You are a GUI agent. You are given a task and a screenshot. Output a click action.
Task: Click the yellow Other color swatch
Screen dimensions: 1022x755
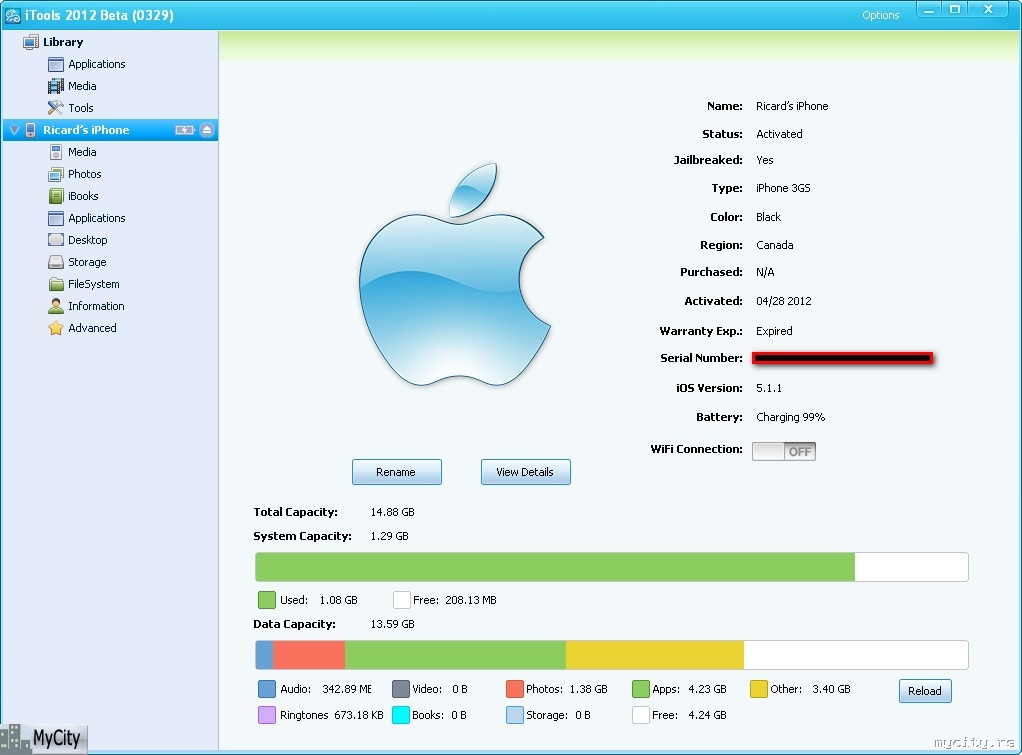pyautogui.click(x=759, y=689)
